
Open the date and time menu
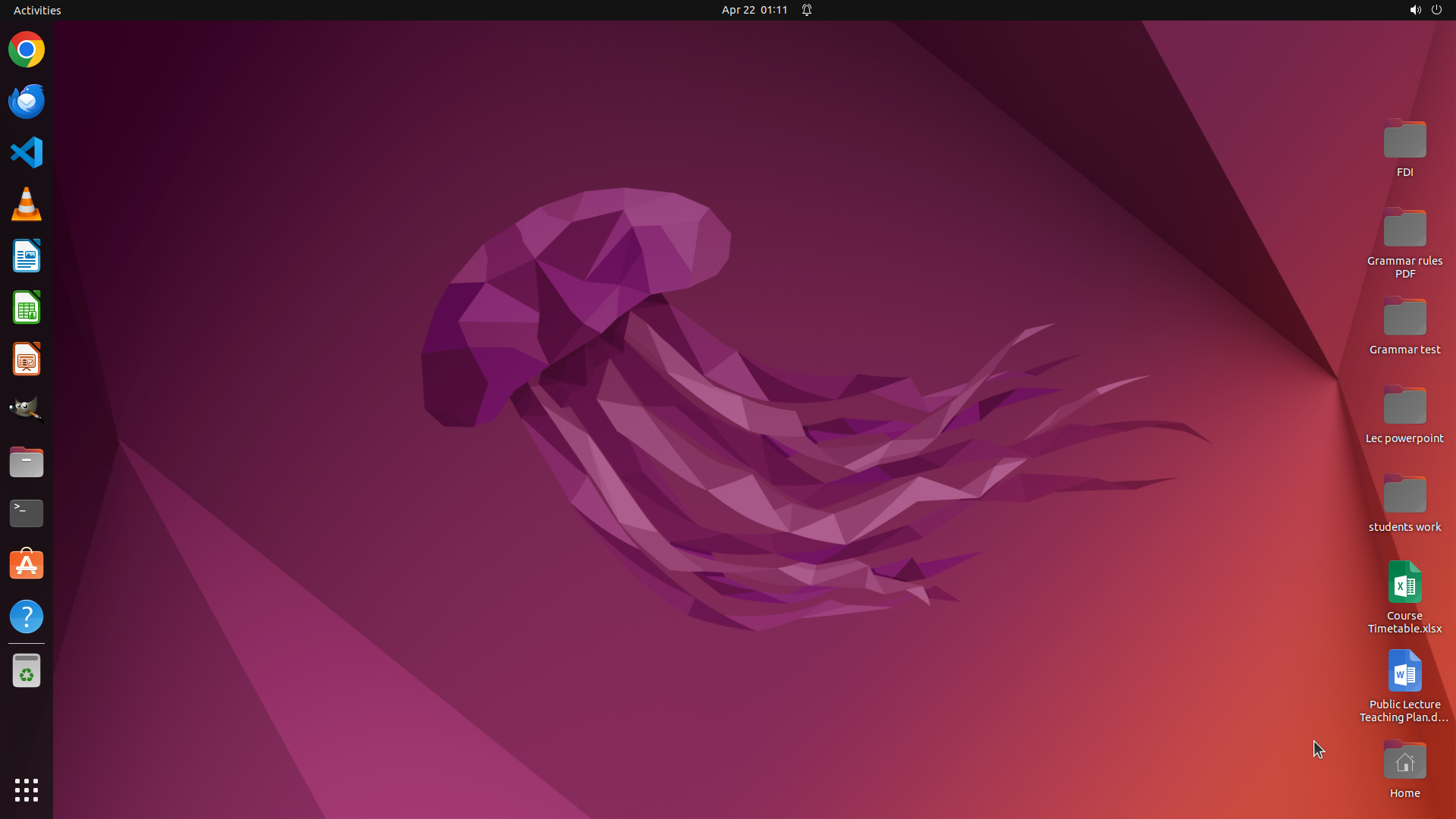754,10
